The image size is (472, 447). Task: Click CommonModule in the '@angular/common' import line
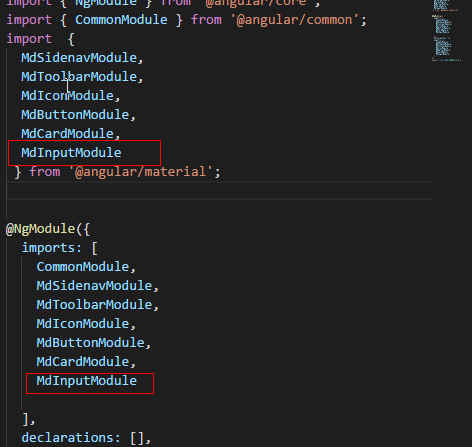(x=121, y=20)
